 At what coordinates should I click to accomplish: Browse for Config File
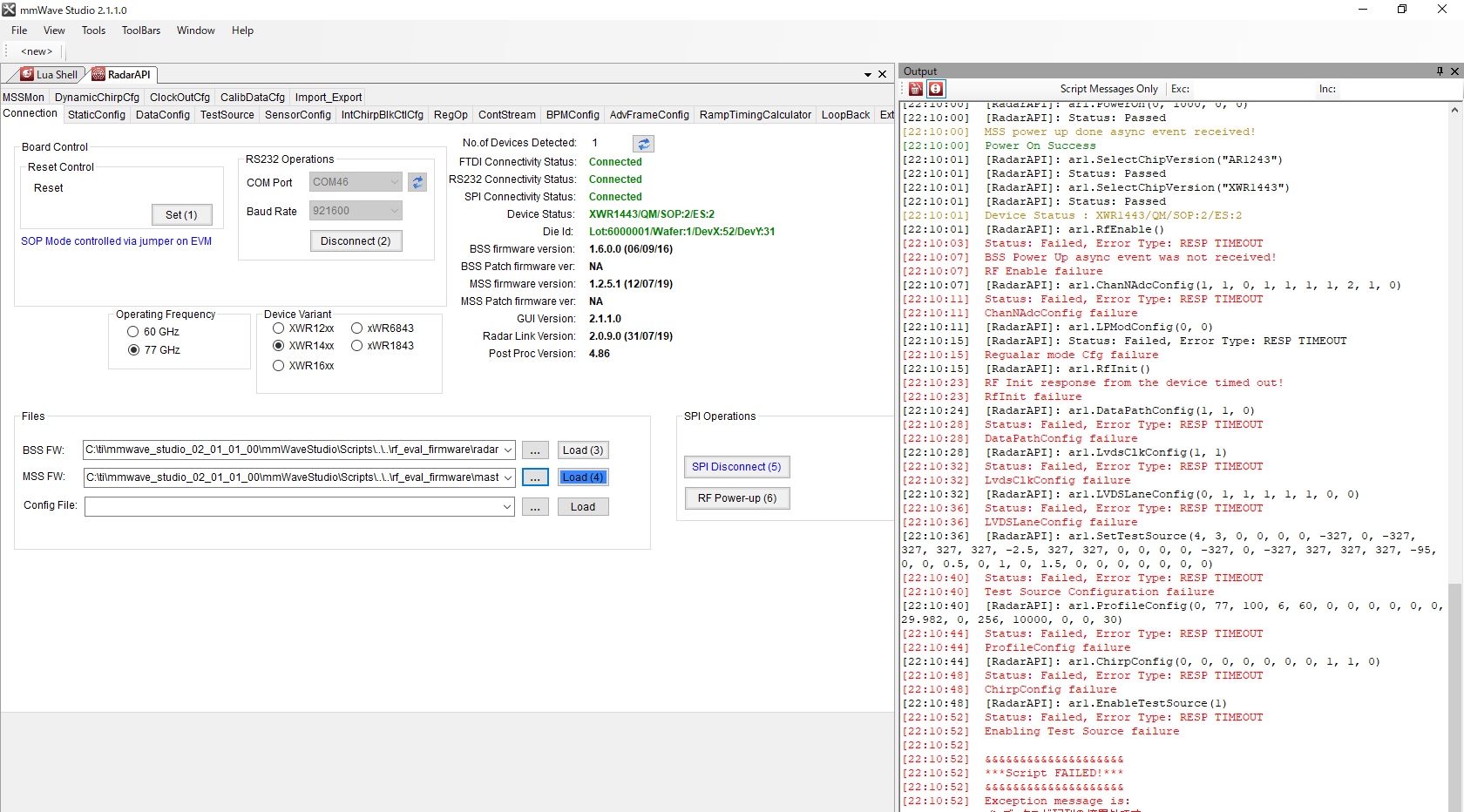[x=535, y=507]
